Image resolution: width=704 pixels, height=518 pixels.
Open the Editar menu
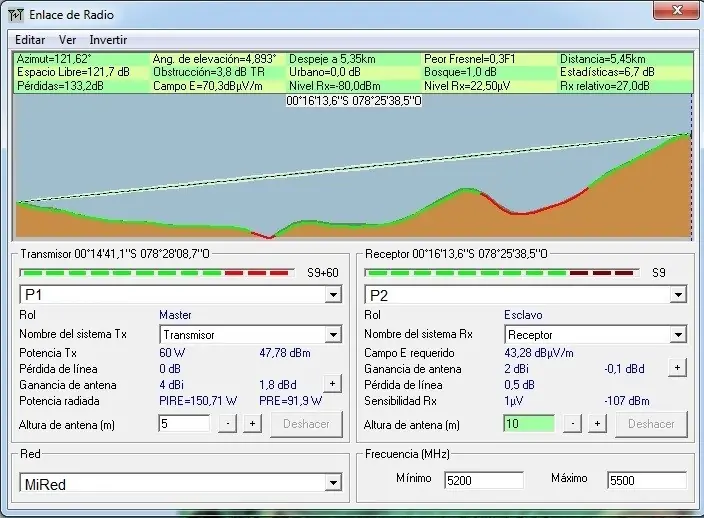pyautogui.click(x=30, y=40)
